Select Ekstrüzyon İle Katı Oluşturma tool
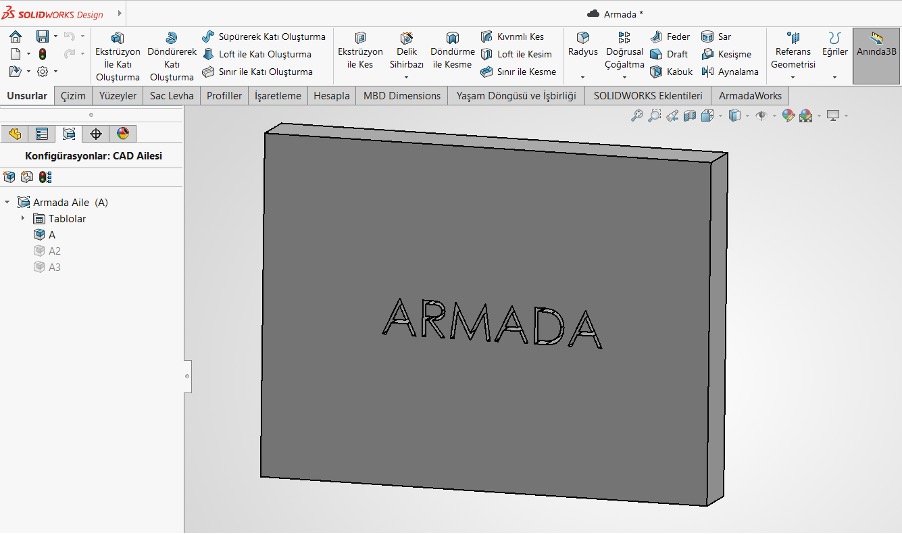The height and width of the screenshot is (534, 902). 117,56
